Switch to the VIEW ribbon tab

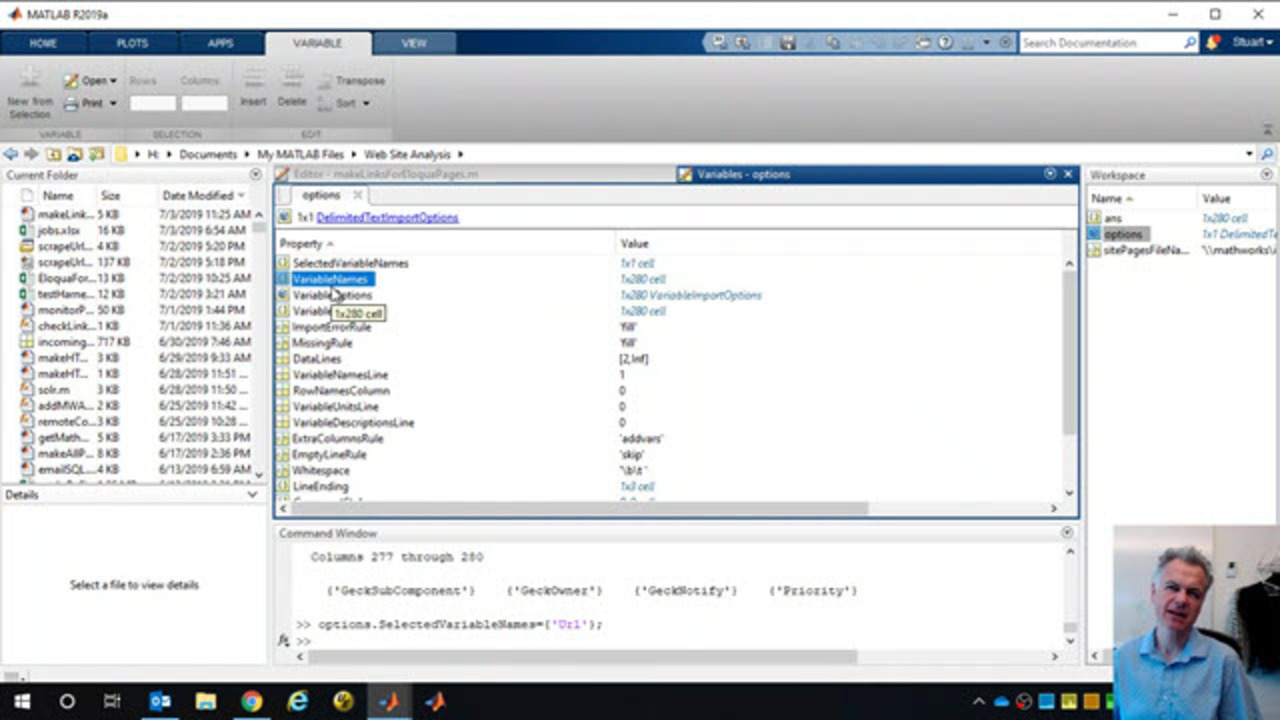414,43
